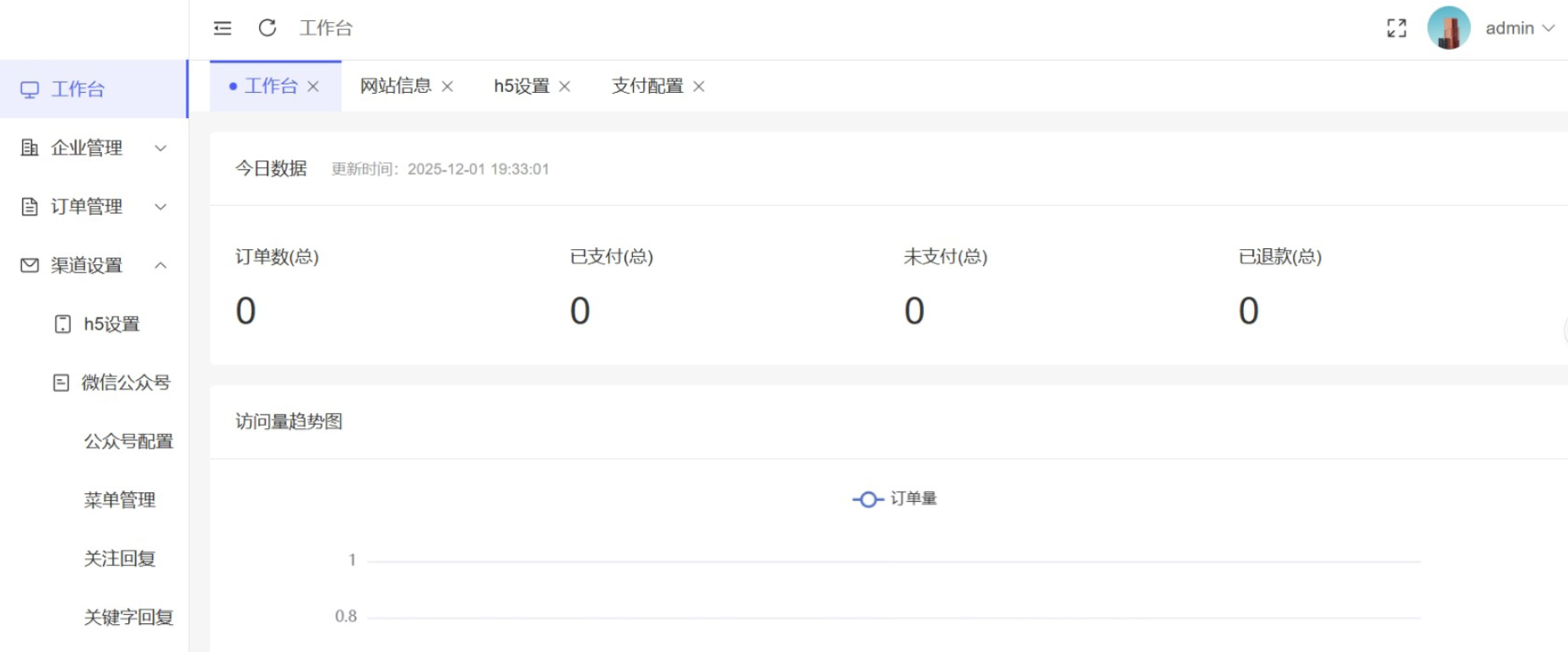Image resolution: width=1568 pixels, height=652 pixels.
Task: Switch to the 网站信息 tab
Action: coord(395,86)
